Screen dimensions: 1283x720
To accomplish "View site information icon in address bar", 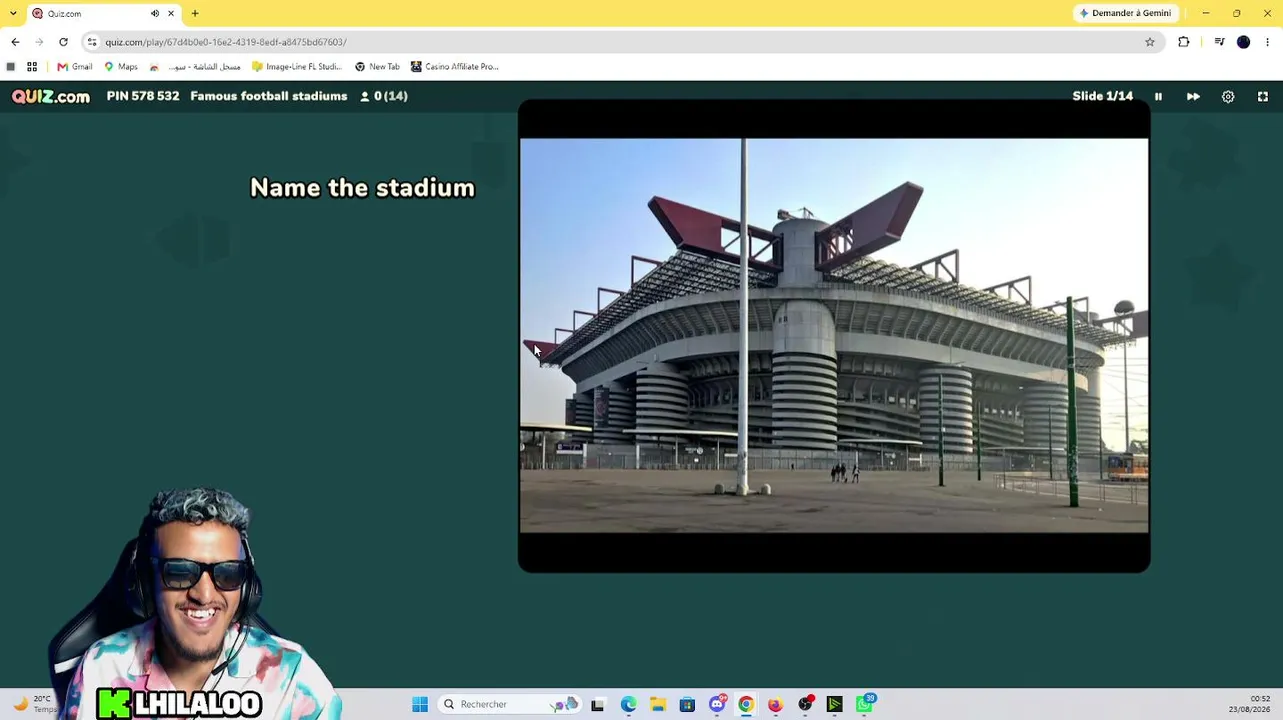I will point(92,42).
